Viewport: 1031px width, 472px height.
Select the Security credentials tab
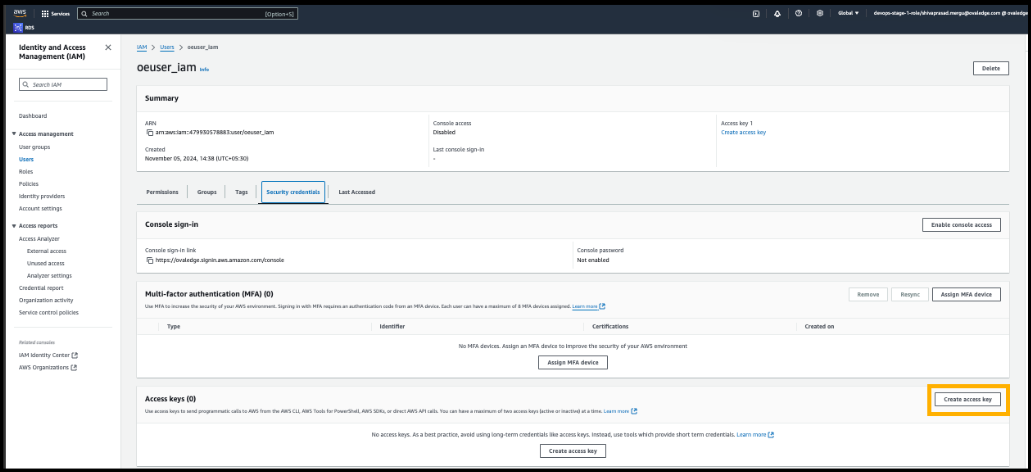point(293,192)
